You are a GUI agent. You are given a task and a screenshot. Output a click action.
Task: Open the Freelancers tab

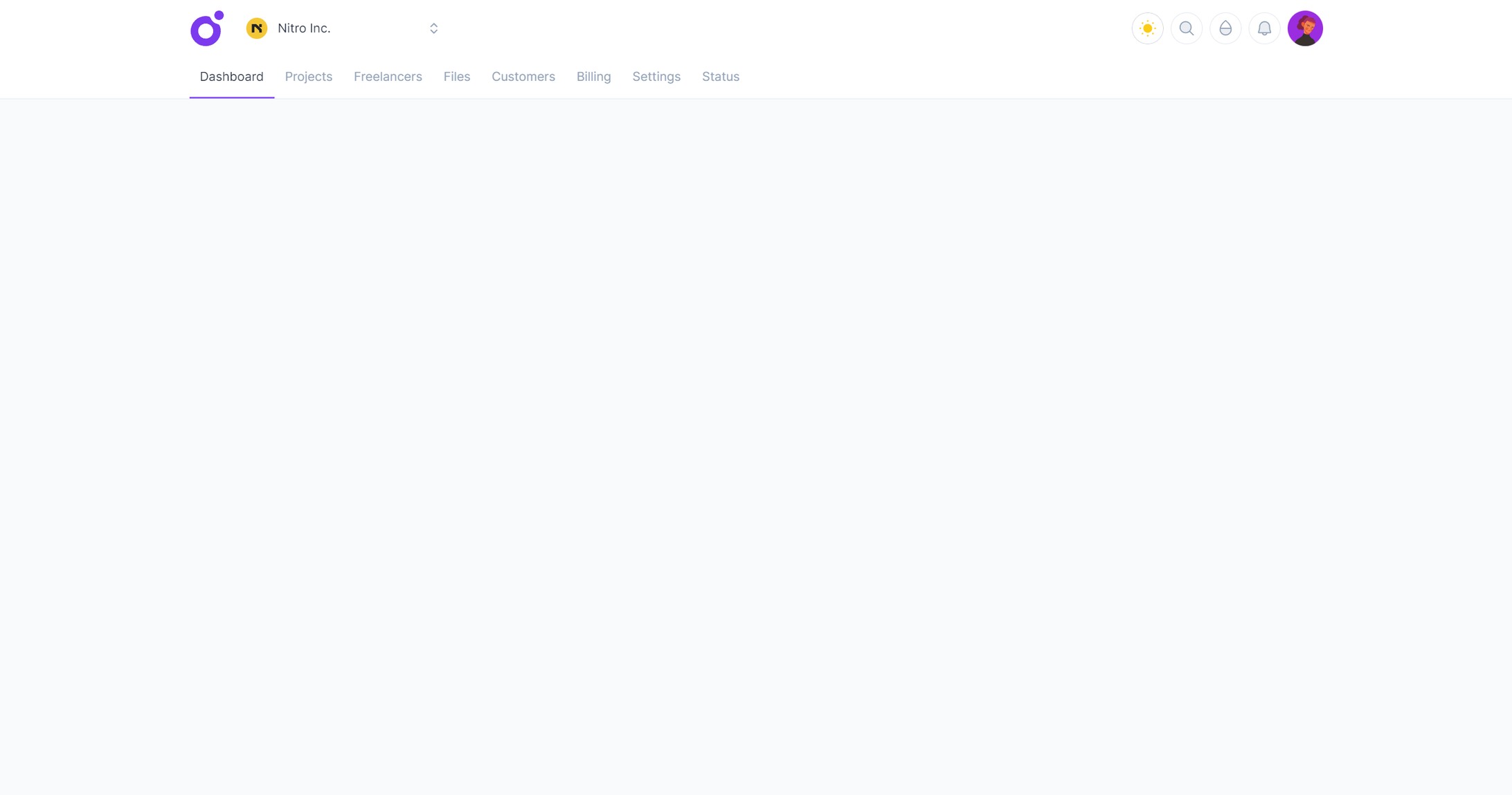tap(388, 77)
